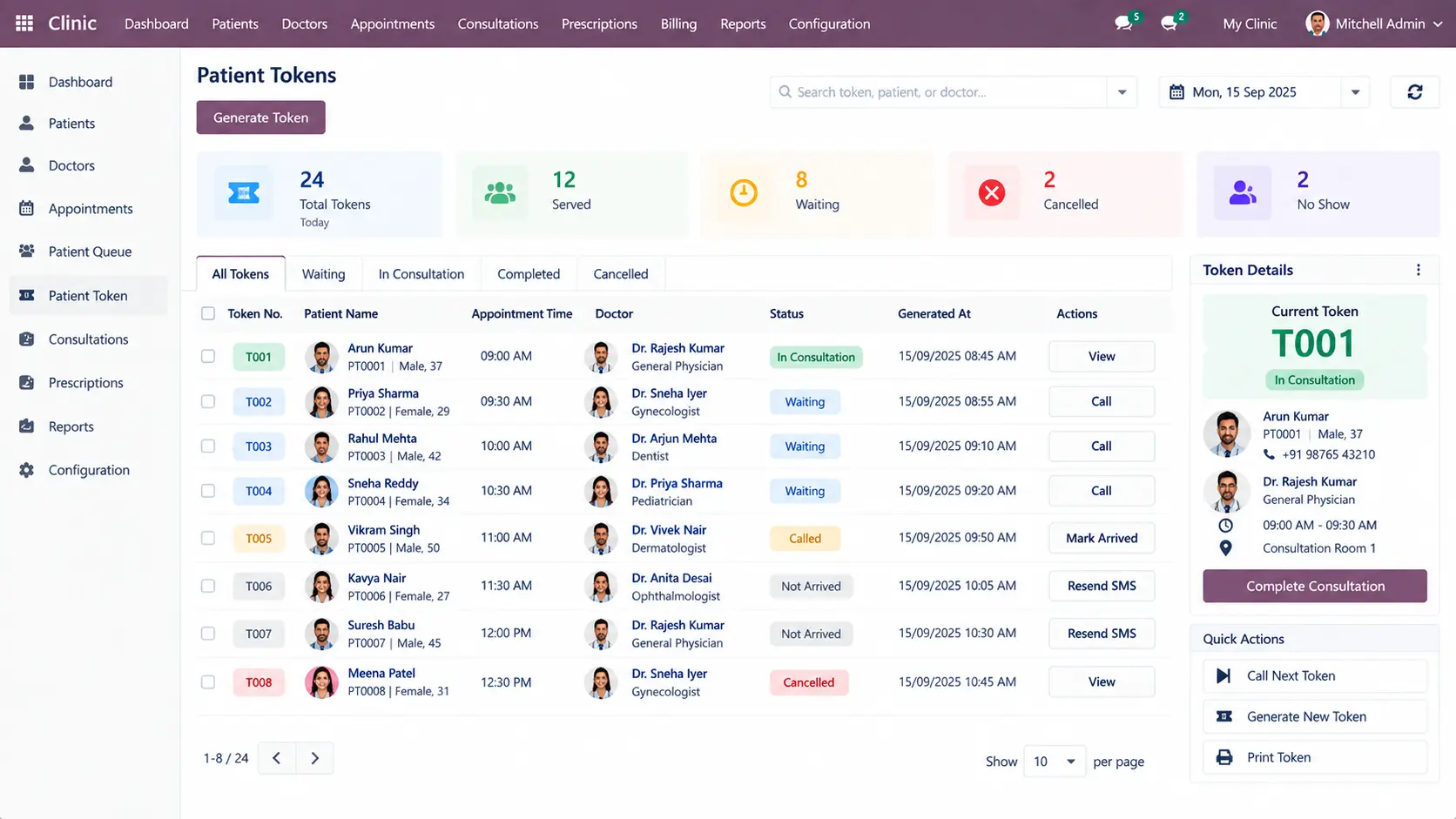Switch to the Completed tab

tap(529, 274)
